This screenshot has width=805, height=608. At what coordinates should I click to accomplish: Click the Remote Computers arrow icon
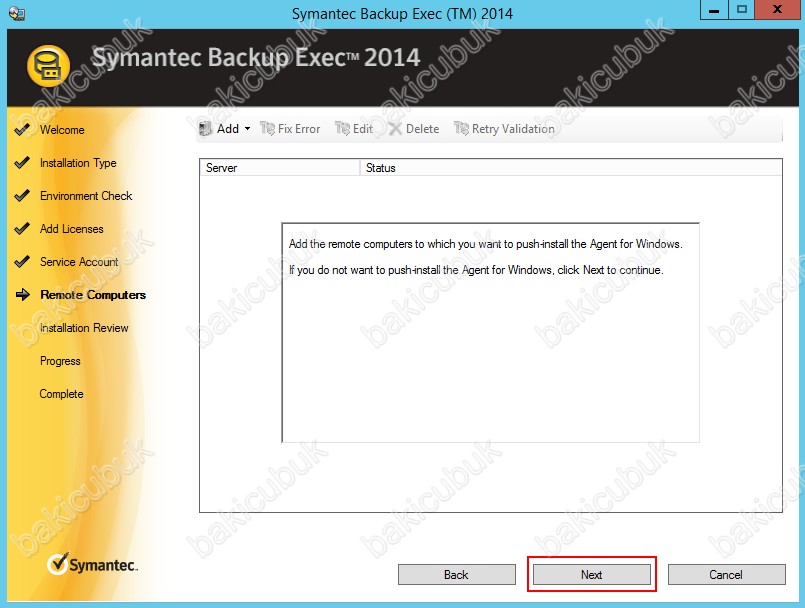[x=23, y=294]
